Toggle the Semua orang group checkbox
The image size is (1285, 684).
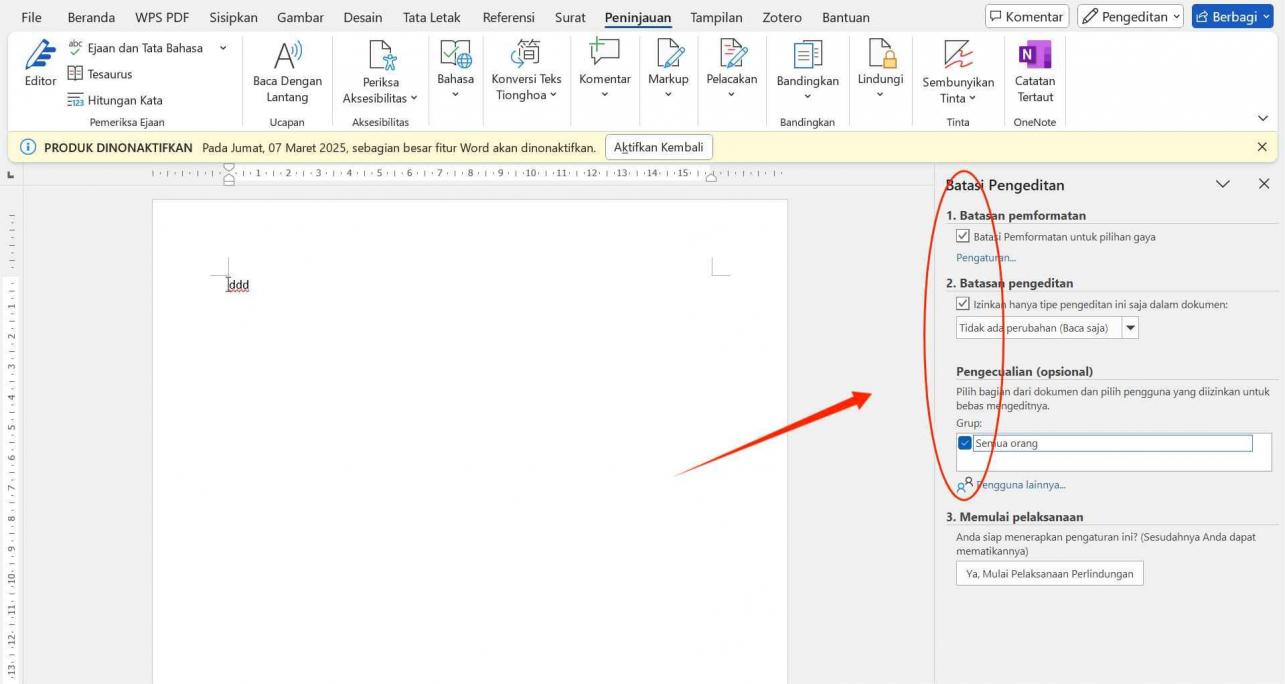965,444
